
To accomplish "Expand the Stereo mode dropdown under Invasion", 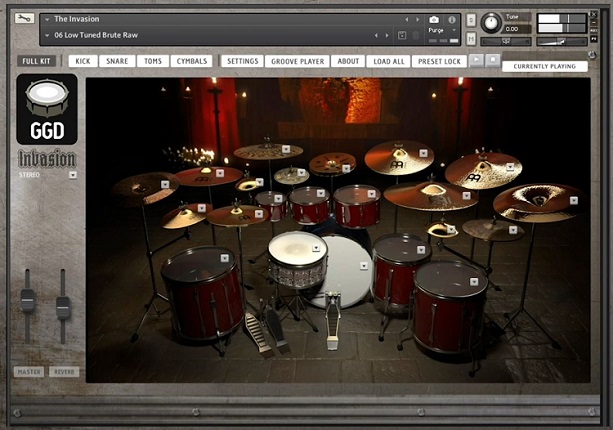I will tap(73, 175).
